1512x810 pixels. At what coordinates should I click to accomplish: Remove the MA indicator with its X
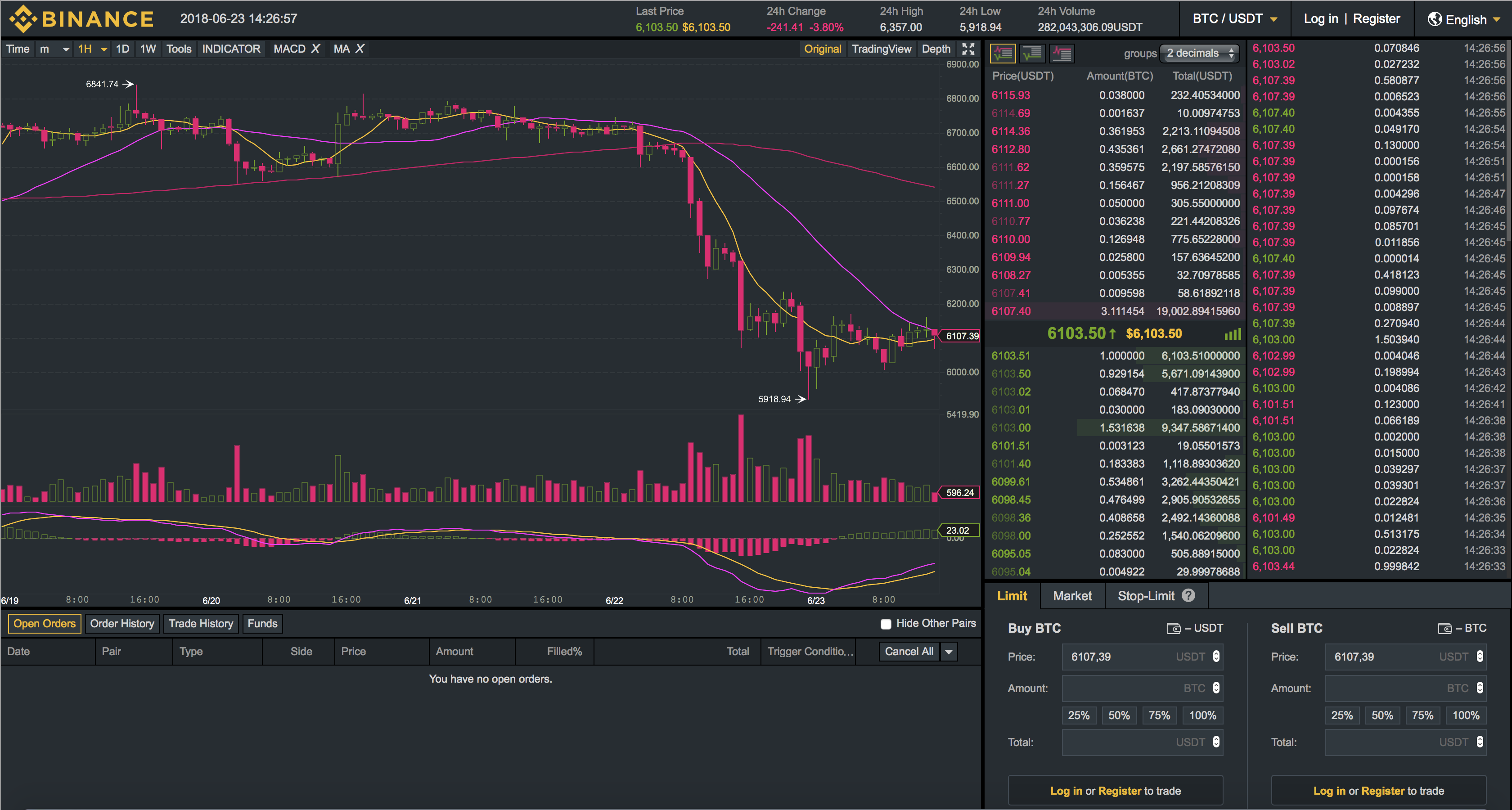tap(360, 49)
